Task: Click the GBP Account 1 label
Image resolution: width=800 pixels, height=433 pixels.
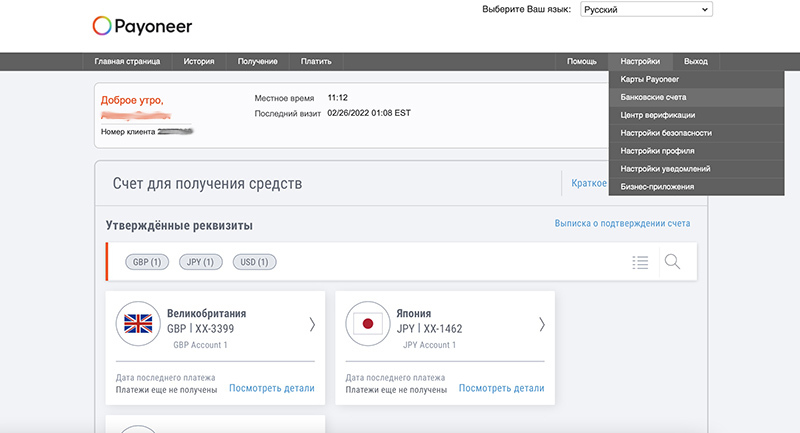Action: 201,345
